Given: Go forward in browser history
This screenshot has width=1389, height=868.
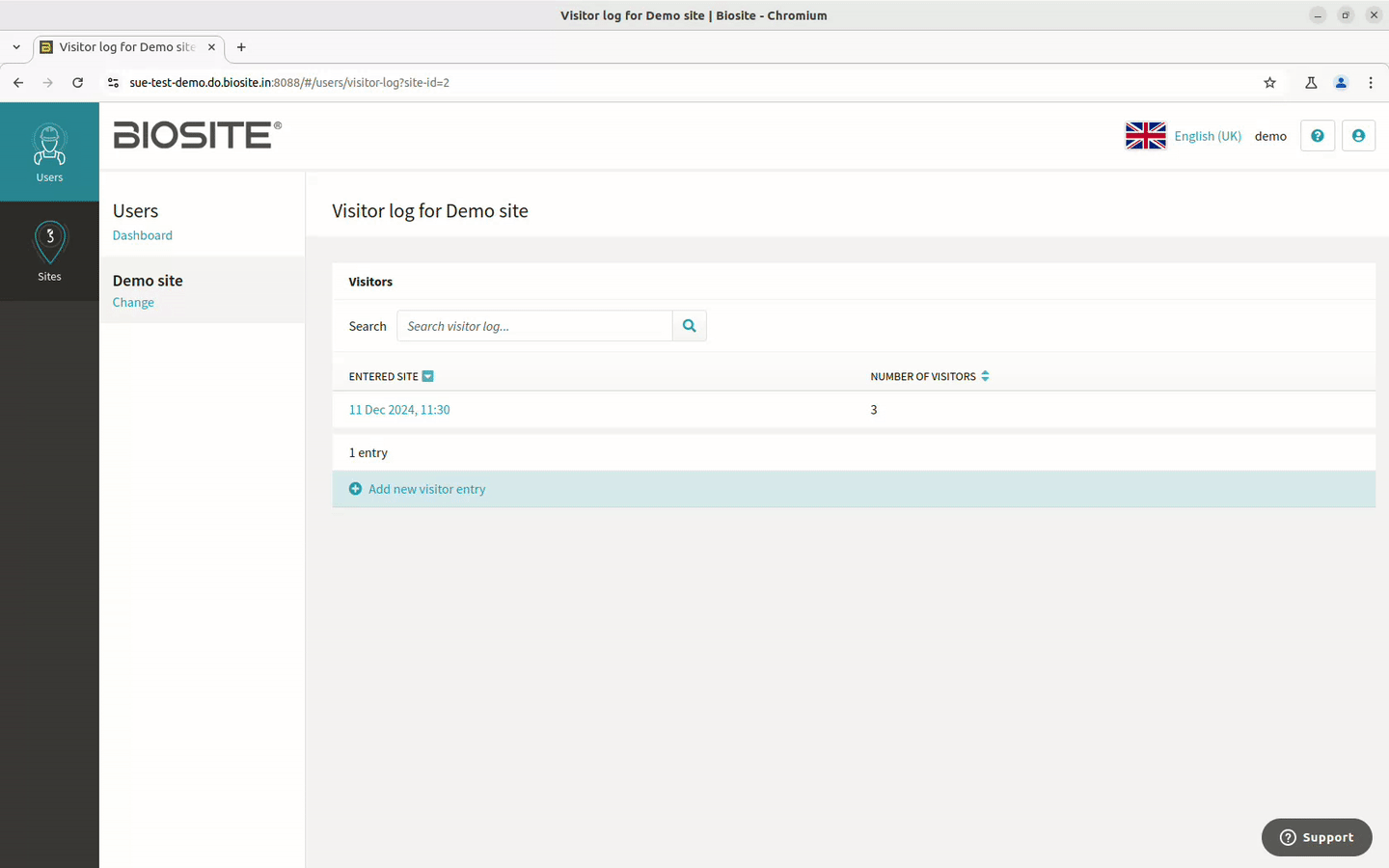Looking at the screenshot, I should tap(48, 83).
